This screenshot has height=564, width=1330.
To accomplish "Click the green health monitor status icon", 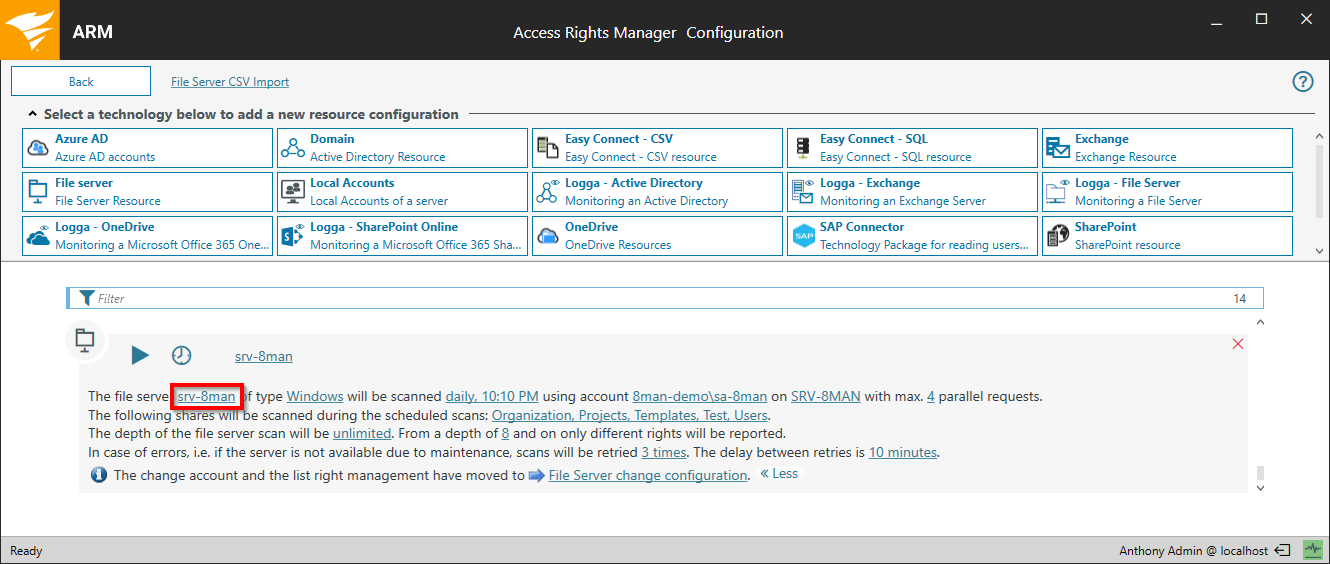I will tap(1312, 550).
